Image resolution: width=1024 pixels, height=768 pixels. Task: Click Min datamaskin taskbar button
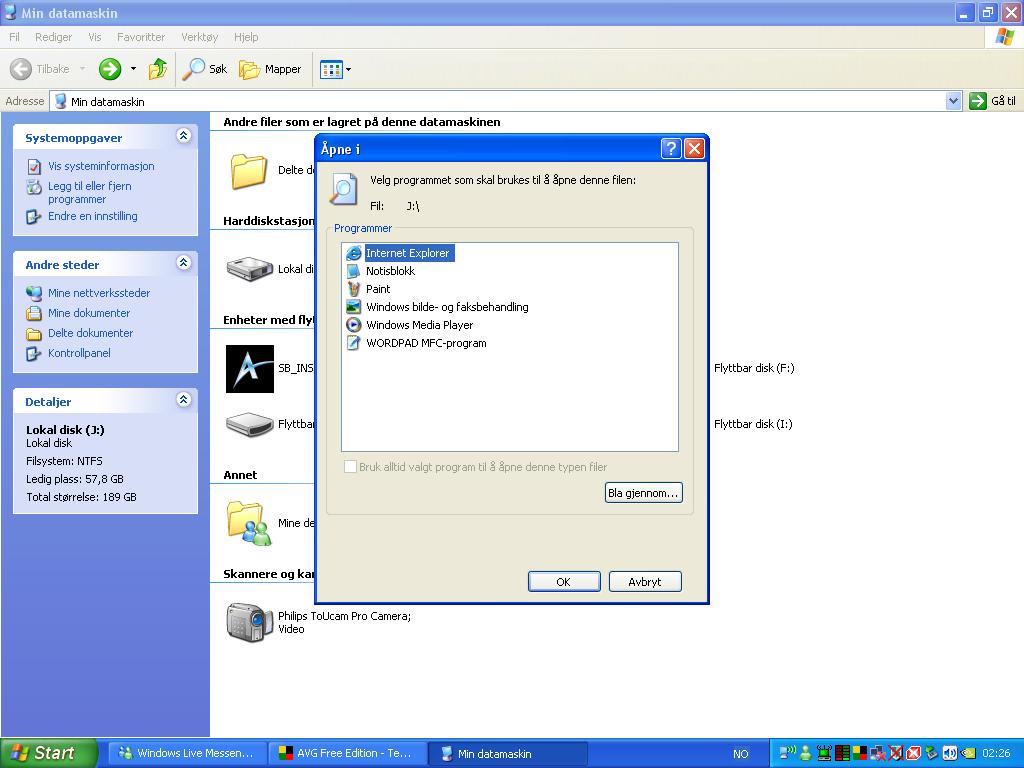(x=508, y=754)
